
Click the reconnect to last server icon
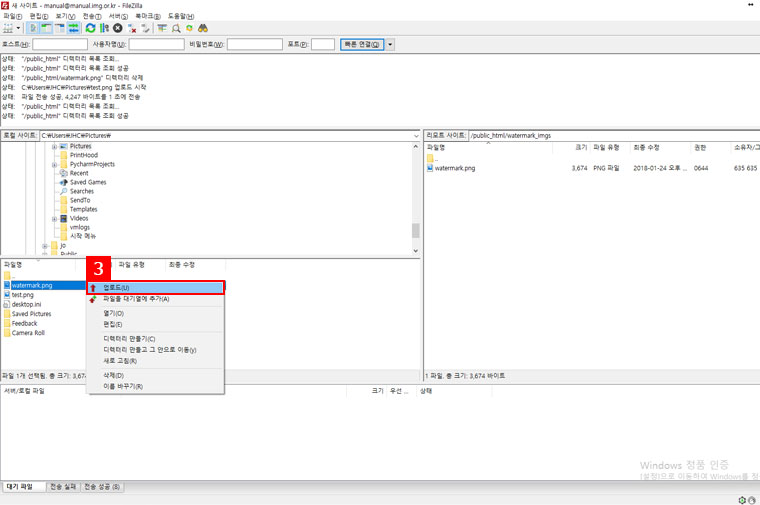point(146,28)
